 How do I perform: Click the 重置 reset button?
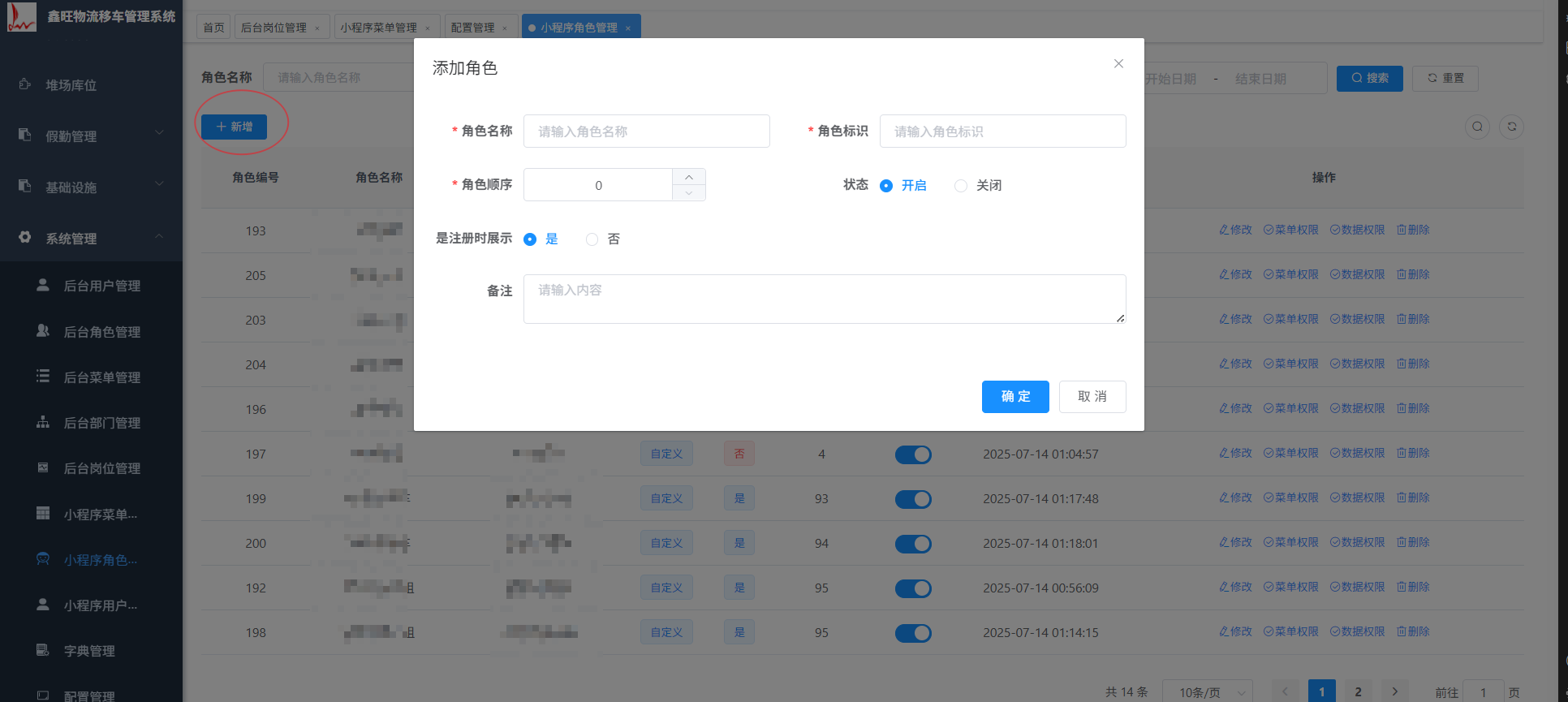point(1445,79)
